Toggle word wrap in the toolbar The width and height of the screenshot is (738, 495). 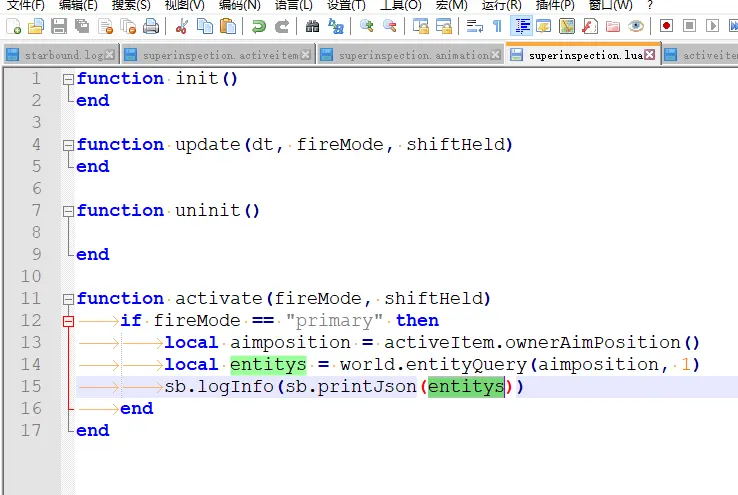(x=474, y=26)
